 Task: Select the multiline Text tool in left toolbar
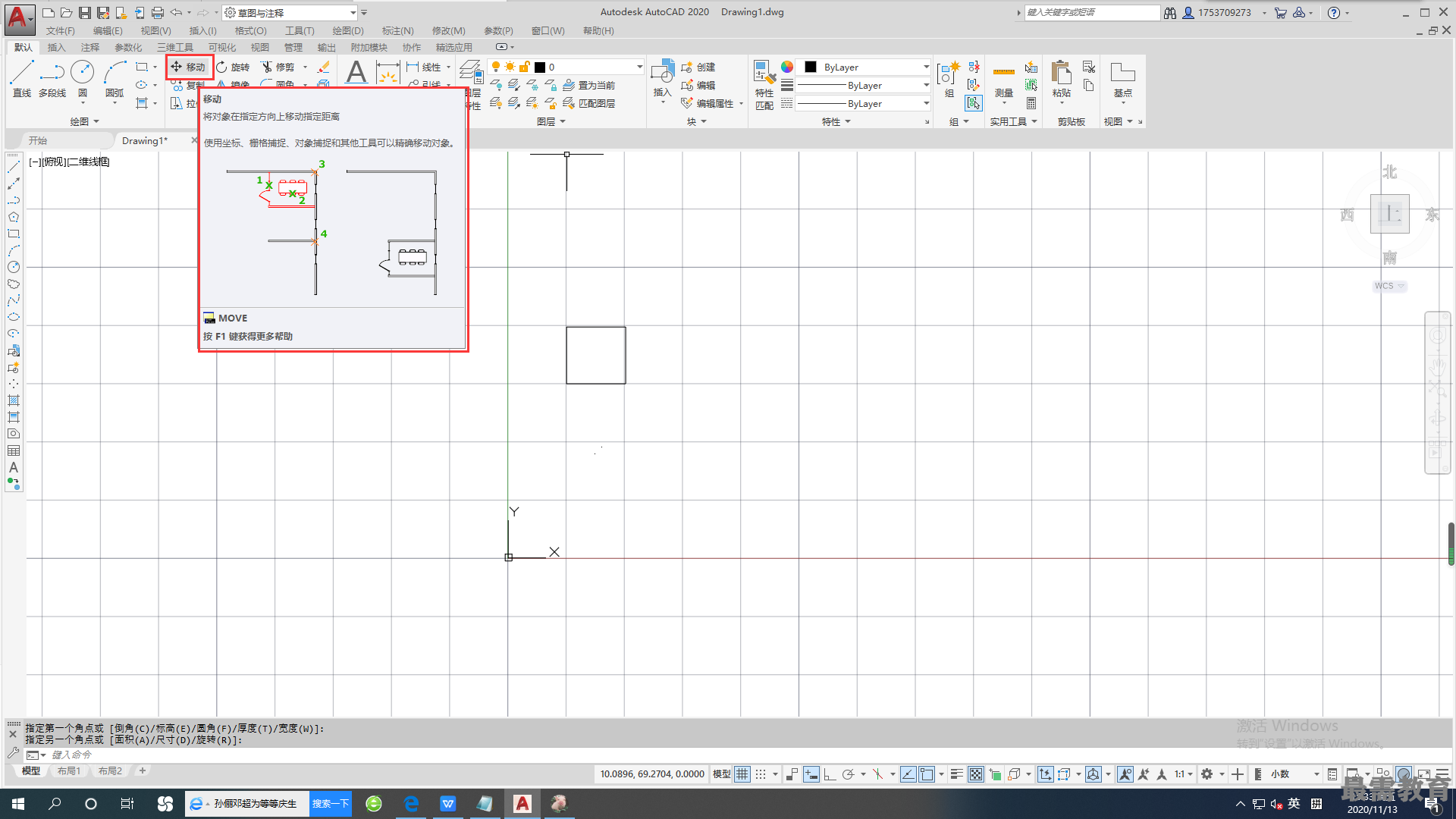point(13,467)
